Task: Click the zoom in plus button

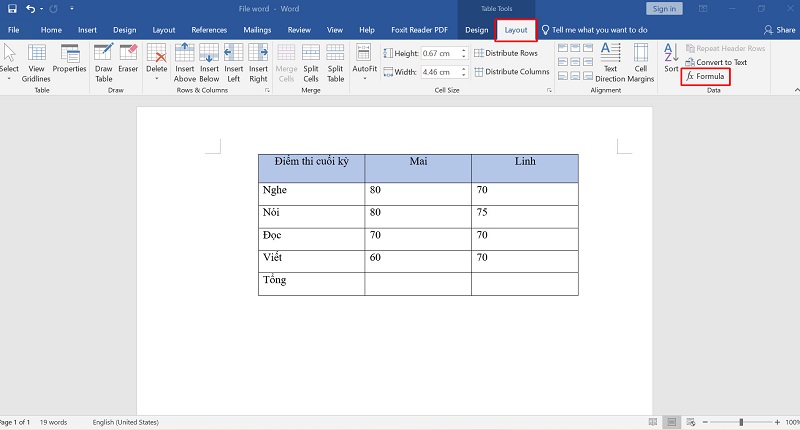Action: (777, 422)
